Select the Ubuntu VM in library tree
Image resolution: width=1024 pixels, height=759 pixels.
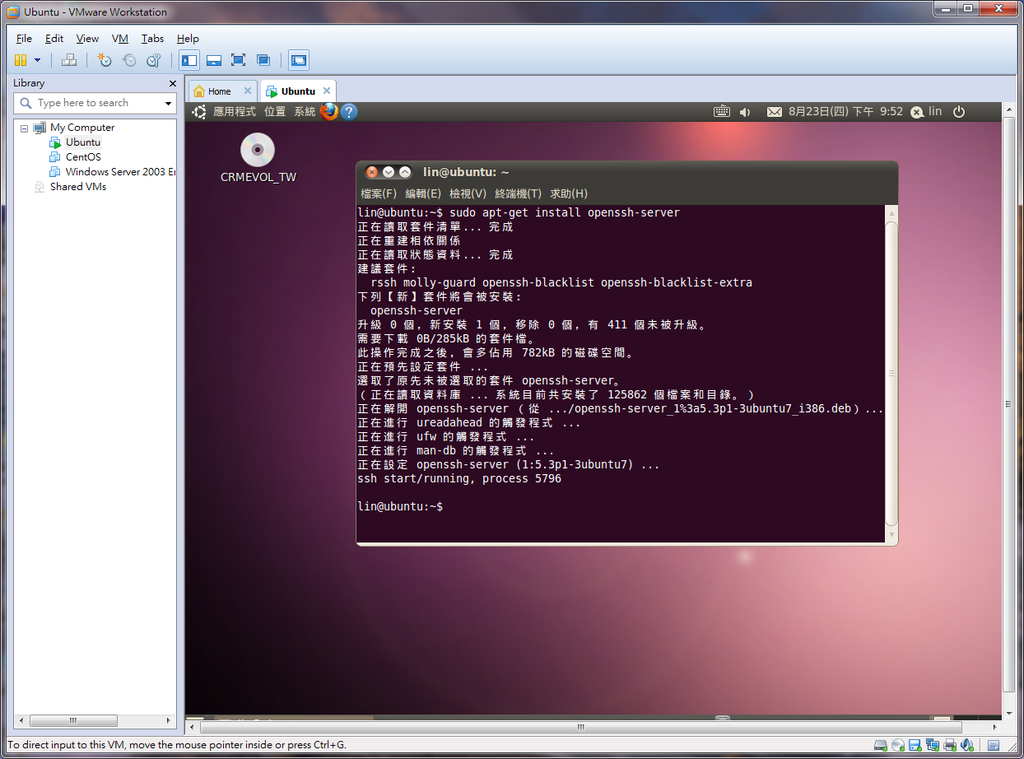click(x=83, y=142)
